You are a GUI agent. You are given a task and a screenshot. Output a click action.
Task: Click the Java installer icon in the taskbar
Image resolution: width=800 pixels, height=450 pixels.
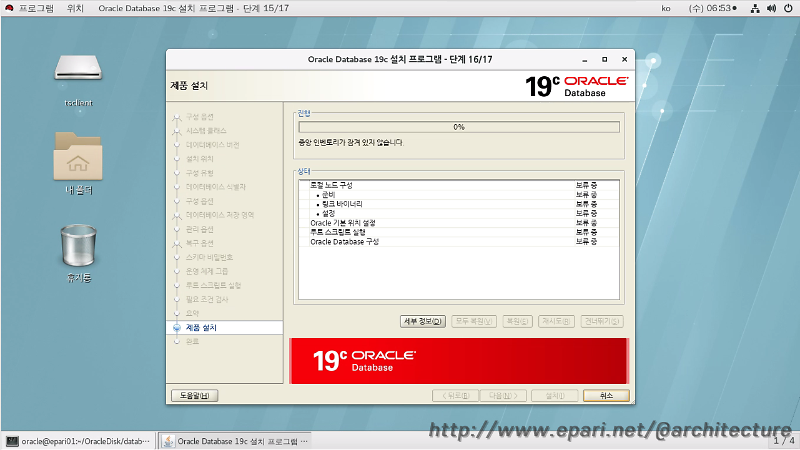pos(168,441)
